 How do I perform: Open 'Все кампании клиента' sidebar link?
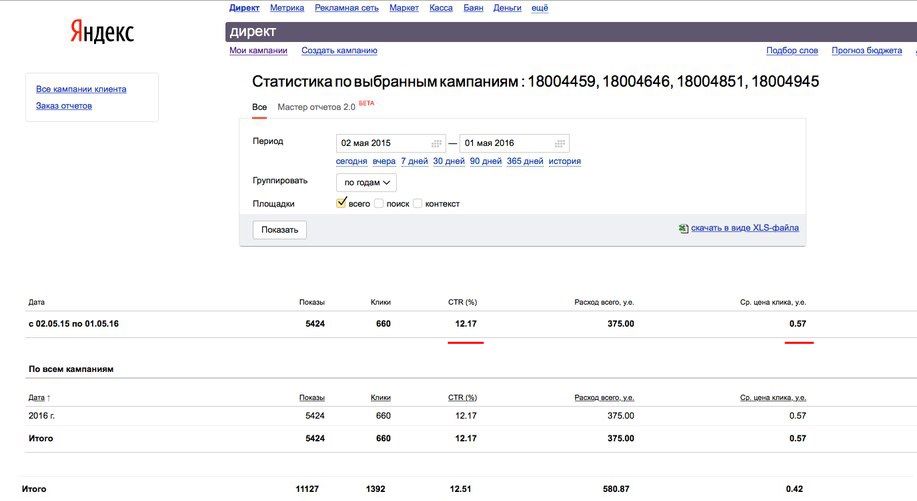(81, 89)
